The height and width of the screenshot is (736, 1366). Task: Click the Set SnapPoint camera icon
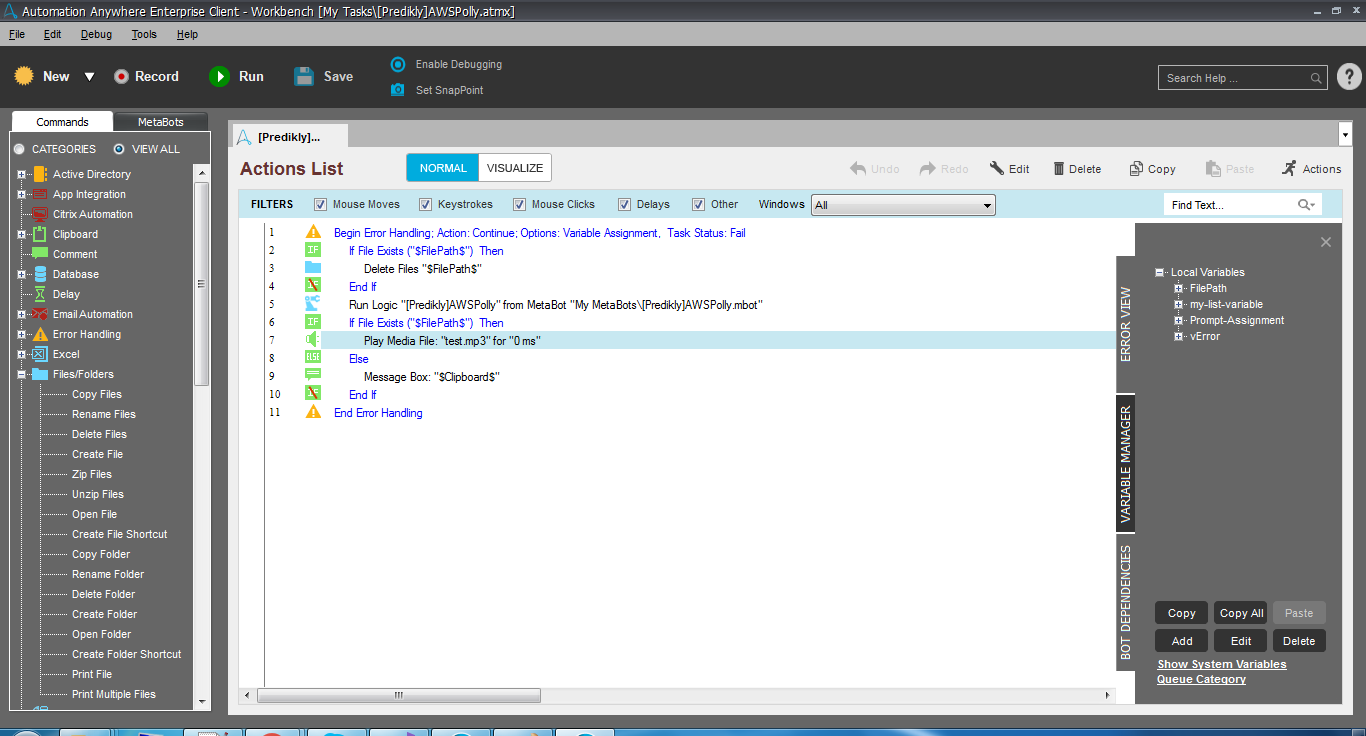(x=398, y=90)
